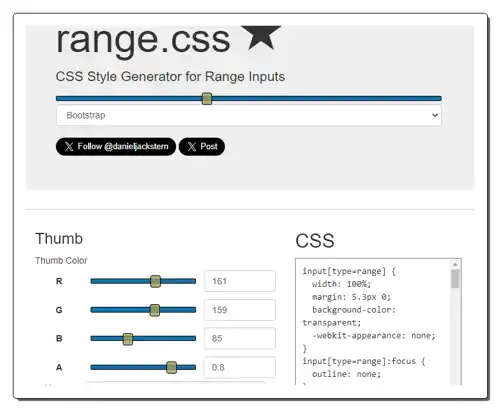This screenshot has height=411, width=500.
Task: Click the range.css title heading
Action: pos(143,40)
